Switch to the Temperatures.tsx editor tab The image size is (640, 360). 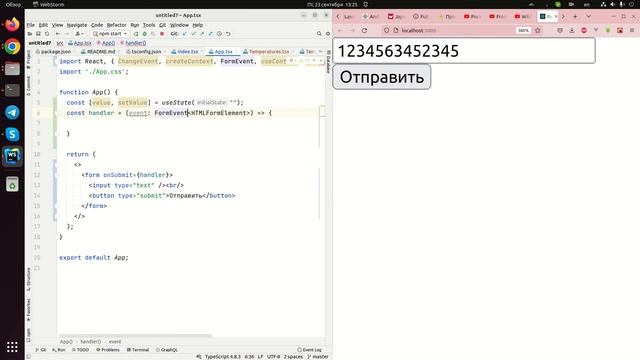[x=266, y=52]
